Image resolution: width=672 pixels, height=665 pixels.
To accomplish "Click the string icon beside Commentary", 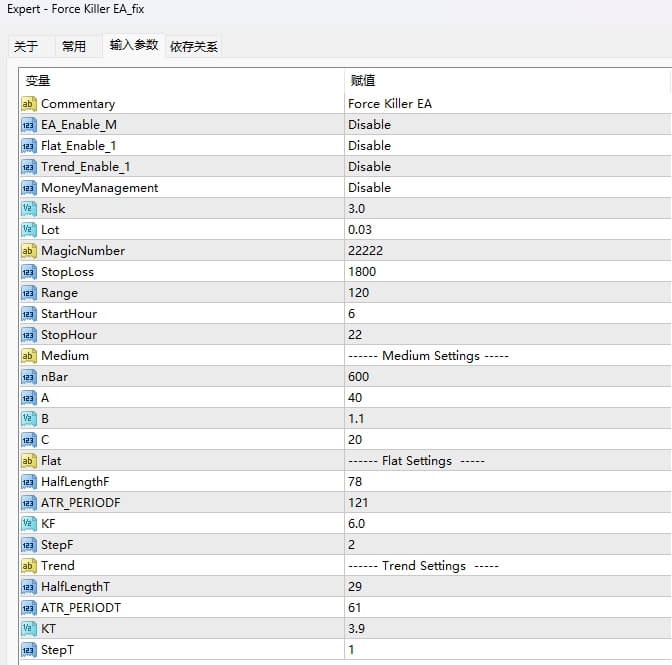I will pyautogui.click(x=28, y=104).
